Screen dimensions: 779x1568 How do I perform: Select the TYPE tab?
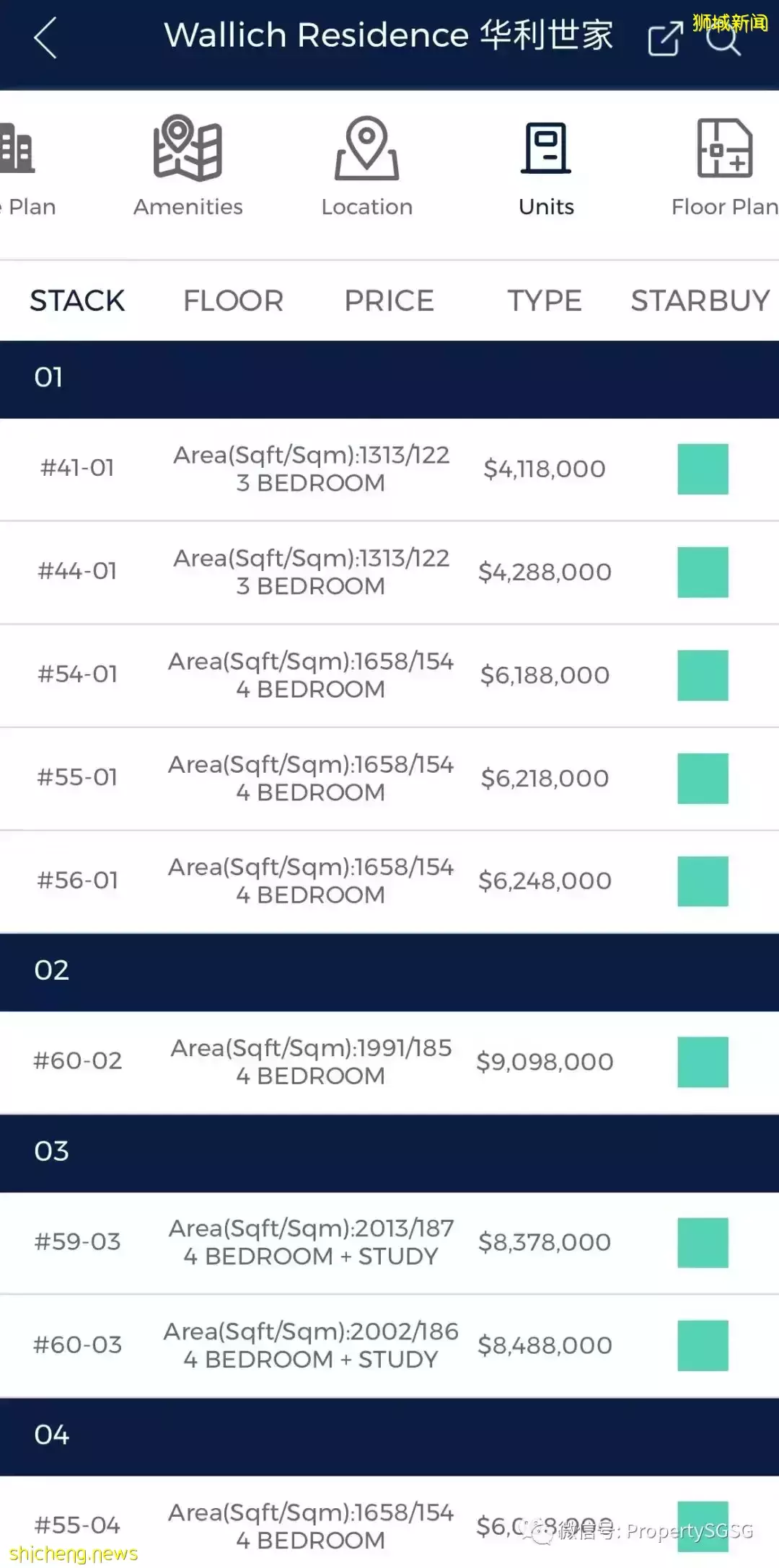coord(545,301)
